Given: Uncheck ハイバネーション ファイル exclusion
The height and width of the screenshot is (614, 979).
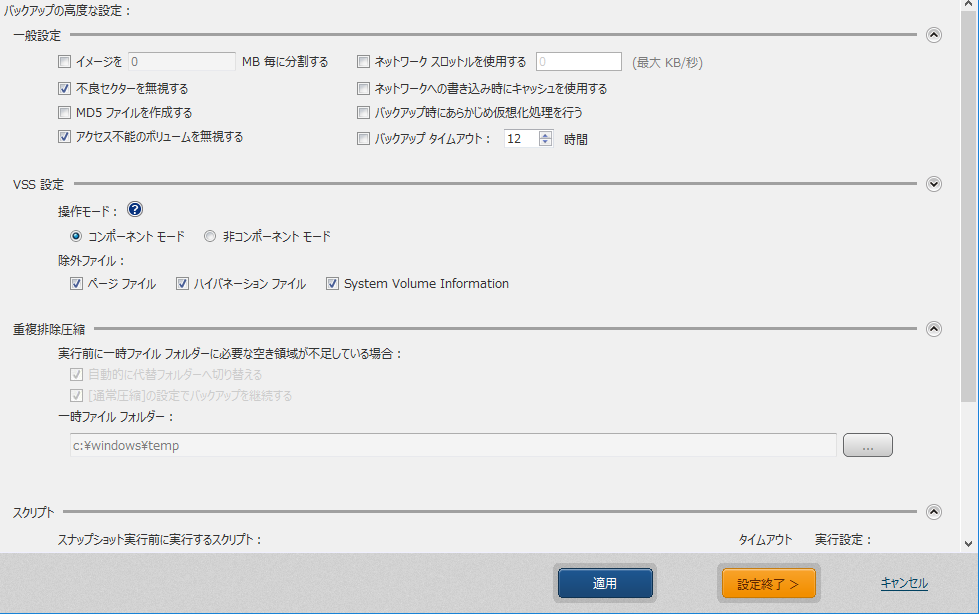Looking at the screenshot, I should pos(183,284).
